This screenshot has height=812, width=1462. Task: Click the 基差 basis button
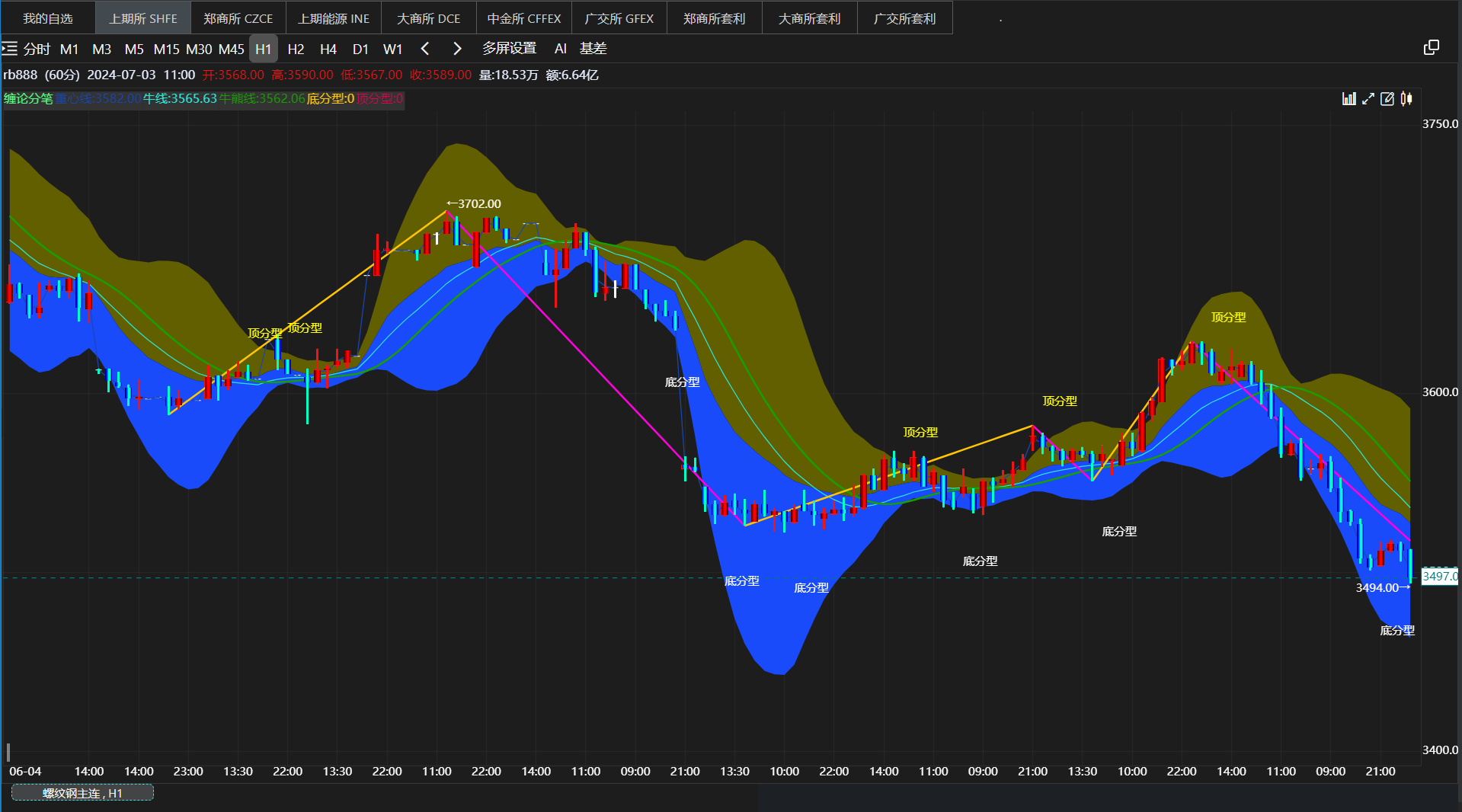593,49
